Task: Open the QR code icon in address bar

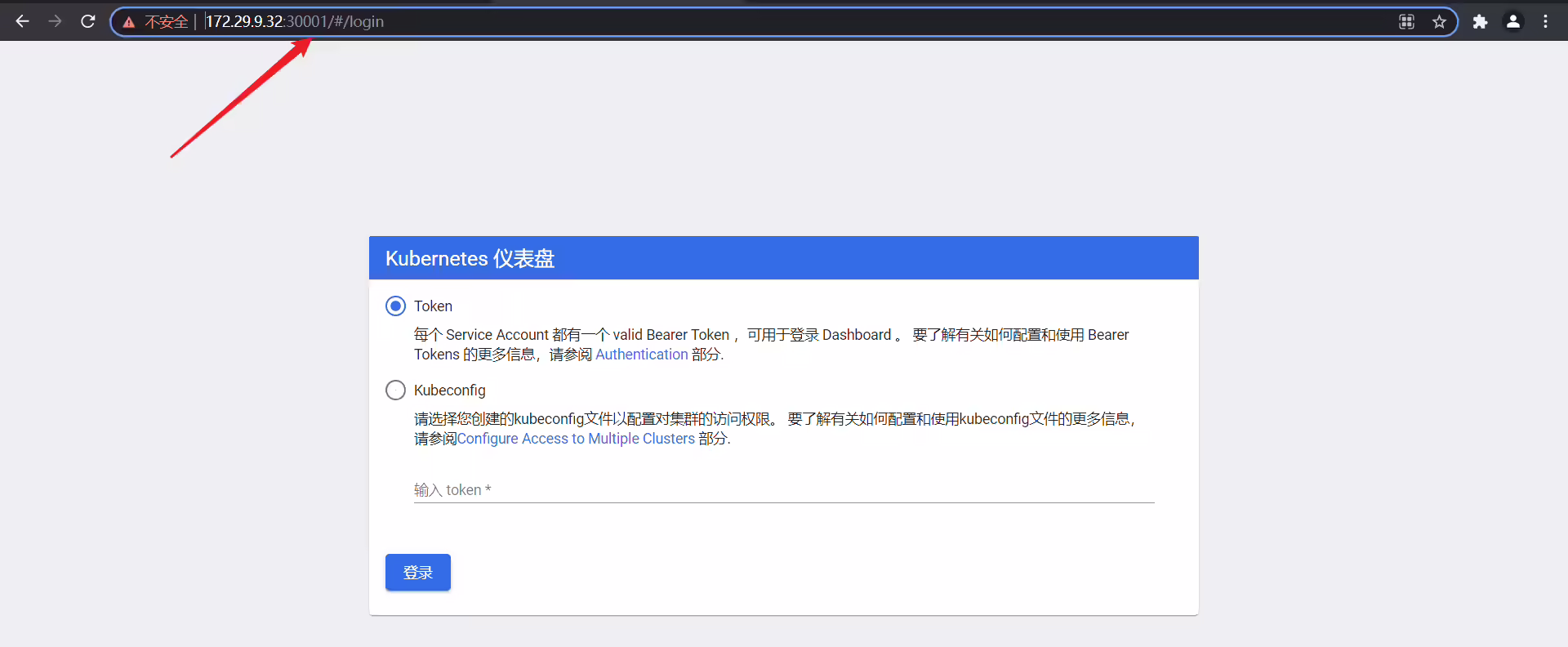Action: 1406,22
